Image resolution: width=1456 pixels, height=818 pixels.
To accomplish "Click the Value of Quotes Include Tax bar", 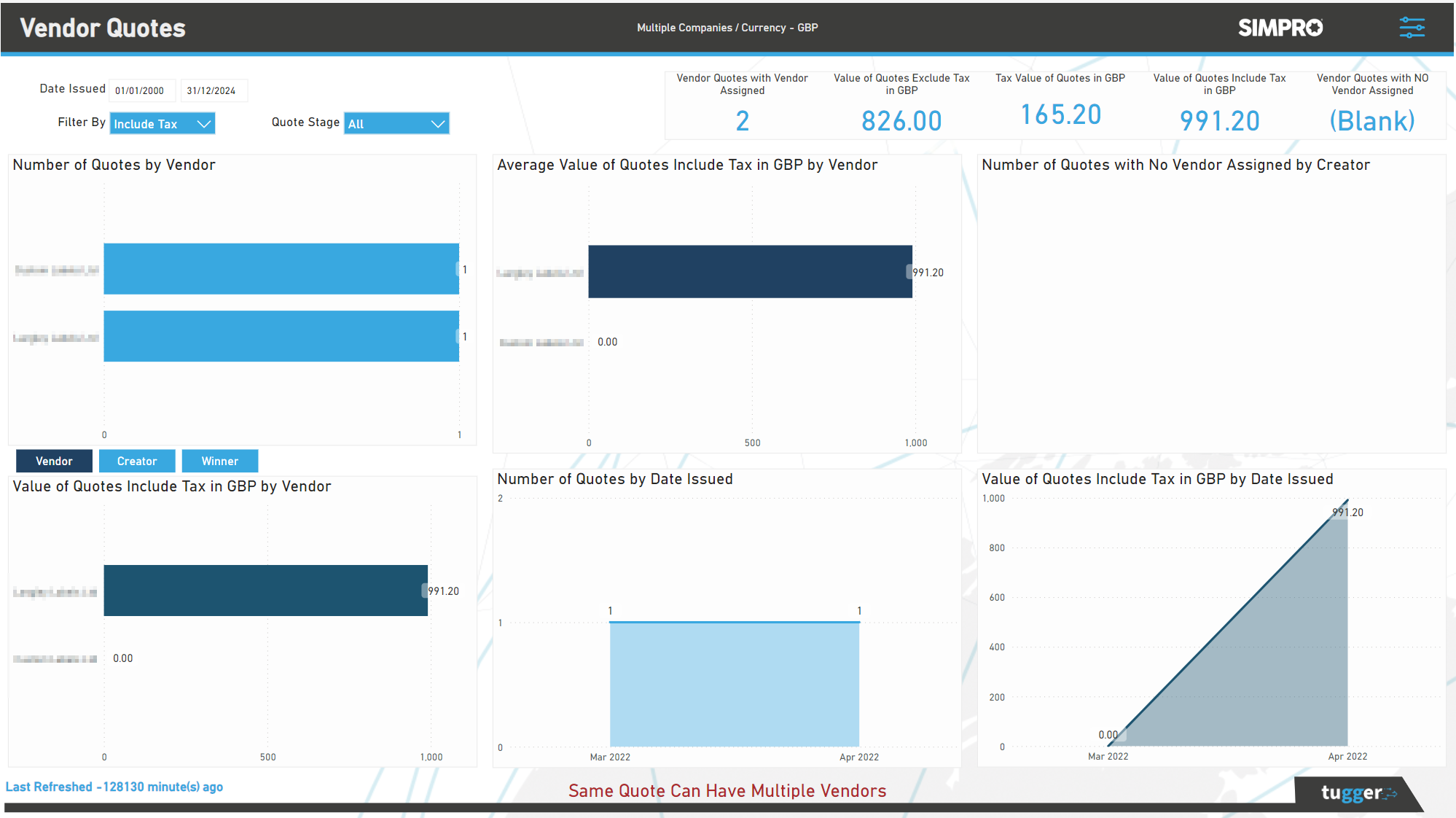I will 265,590.
